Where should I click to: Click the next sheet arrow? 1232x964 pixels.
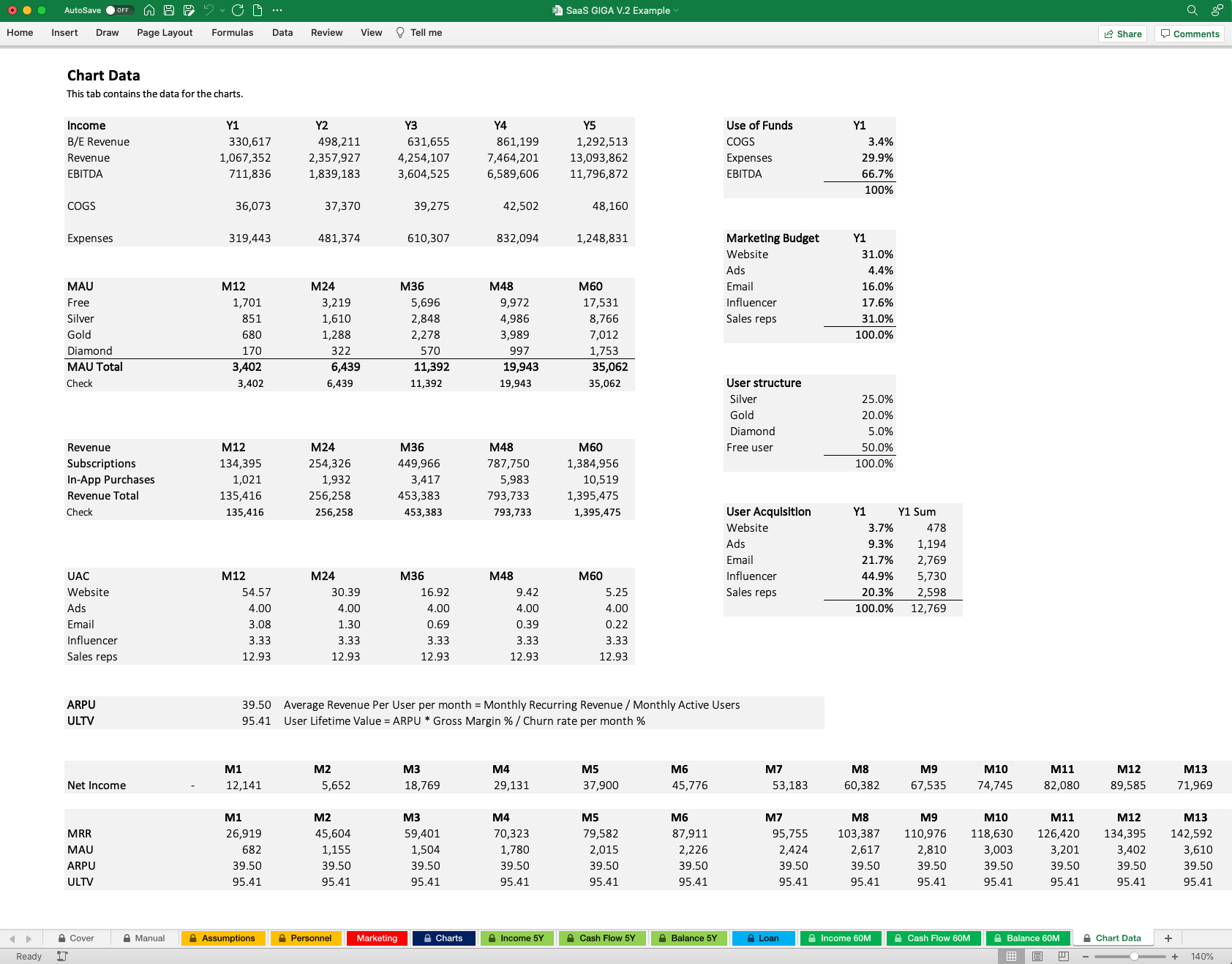point(29,938)
